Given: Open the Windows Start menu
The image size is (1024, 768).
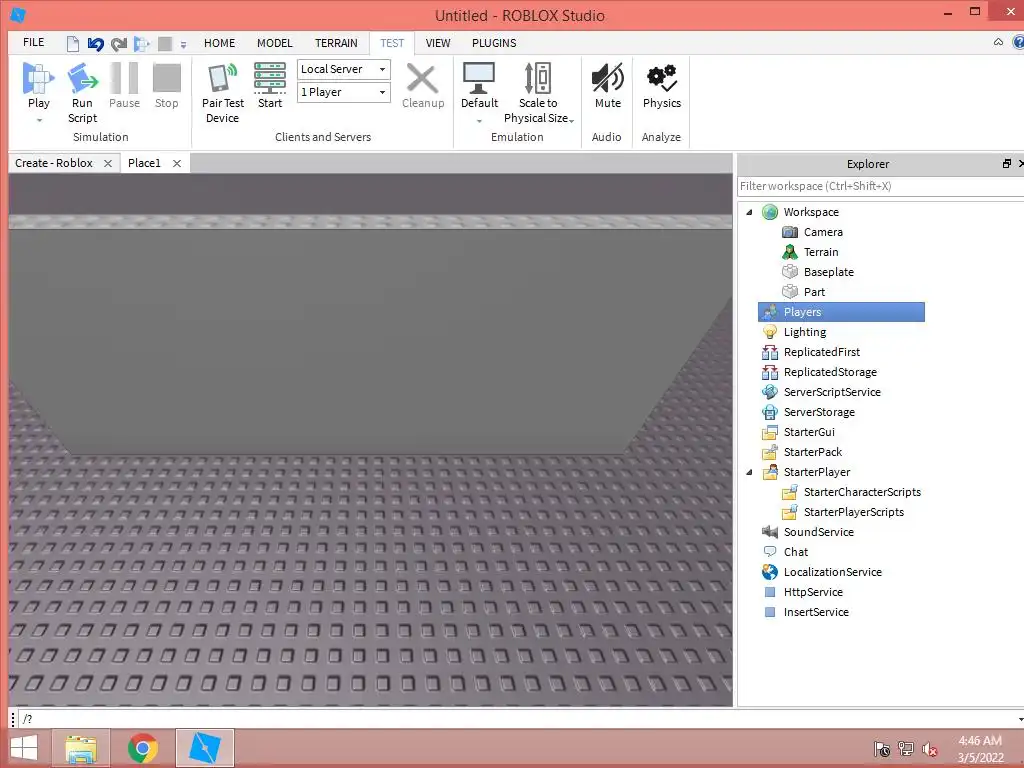Looking at the screenshot, I should tap(24, 748).
